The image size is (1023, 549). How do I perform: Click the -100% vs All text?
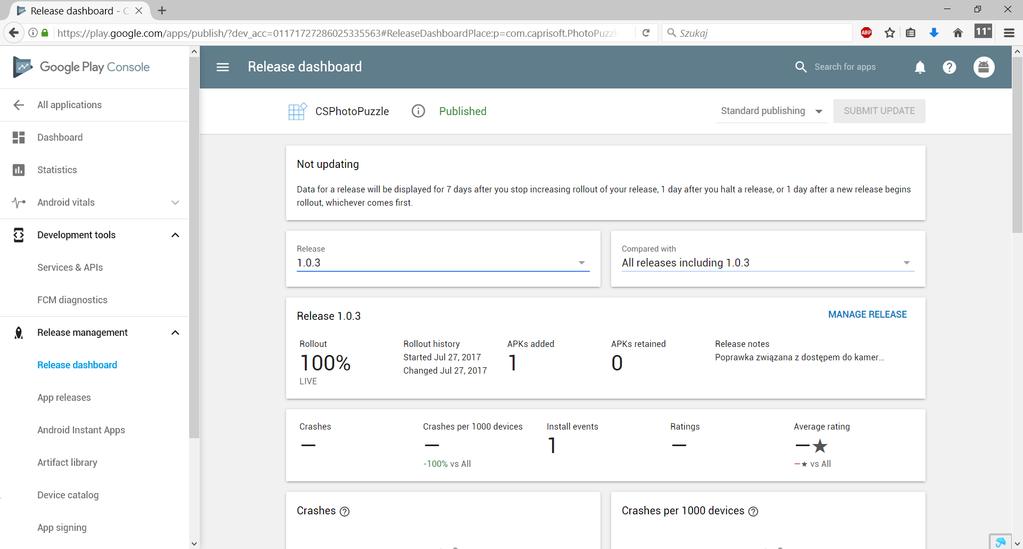pos(447,464)
